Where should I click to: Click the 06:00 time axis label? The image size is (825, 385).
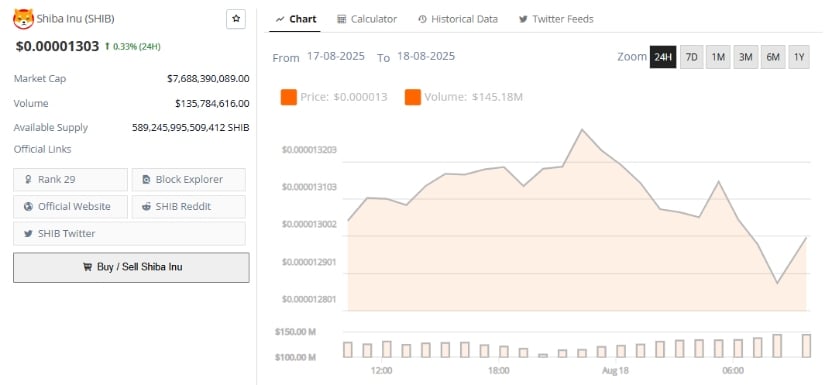[x=733, y=371]
